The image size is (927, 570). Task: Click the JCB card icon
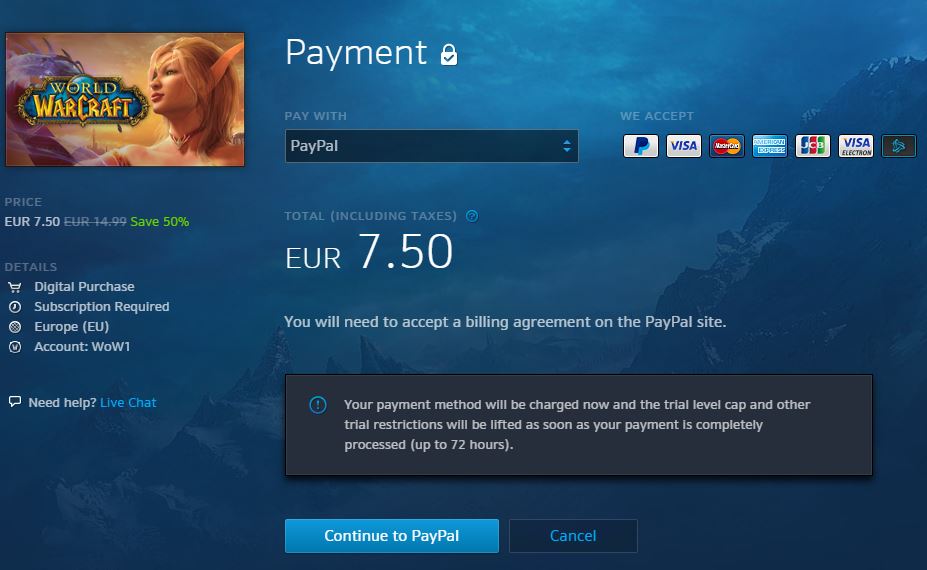pyautogui.click(x=813, y=145)
